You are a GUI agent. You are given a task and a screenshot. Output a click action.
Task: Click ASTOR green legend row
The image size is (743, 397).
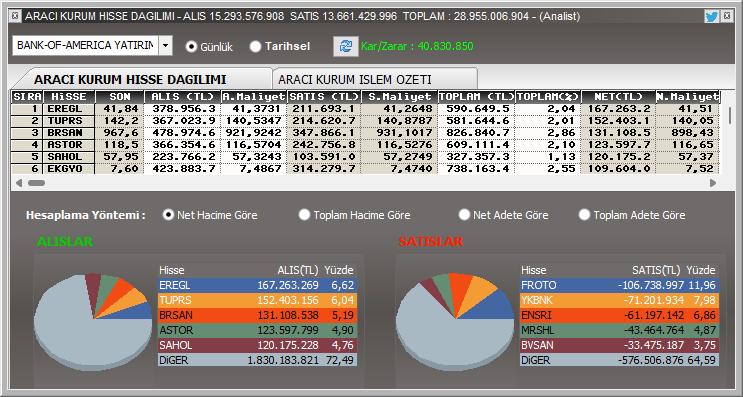(x=257, y=330)
